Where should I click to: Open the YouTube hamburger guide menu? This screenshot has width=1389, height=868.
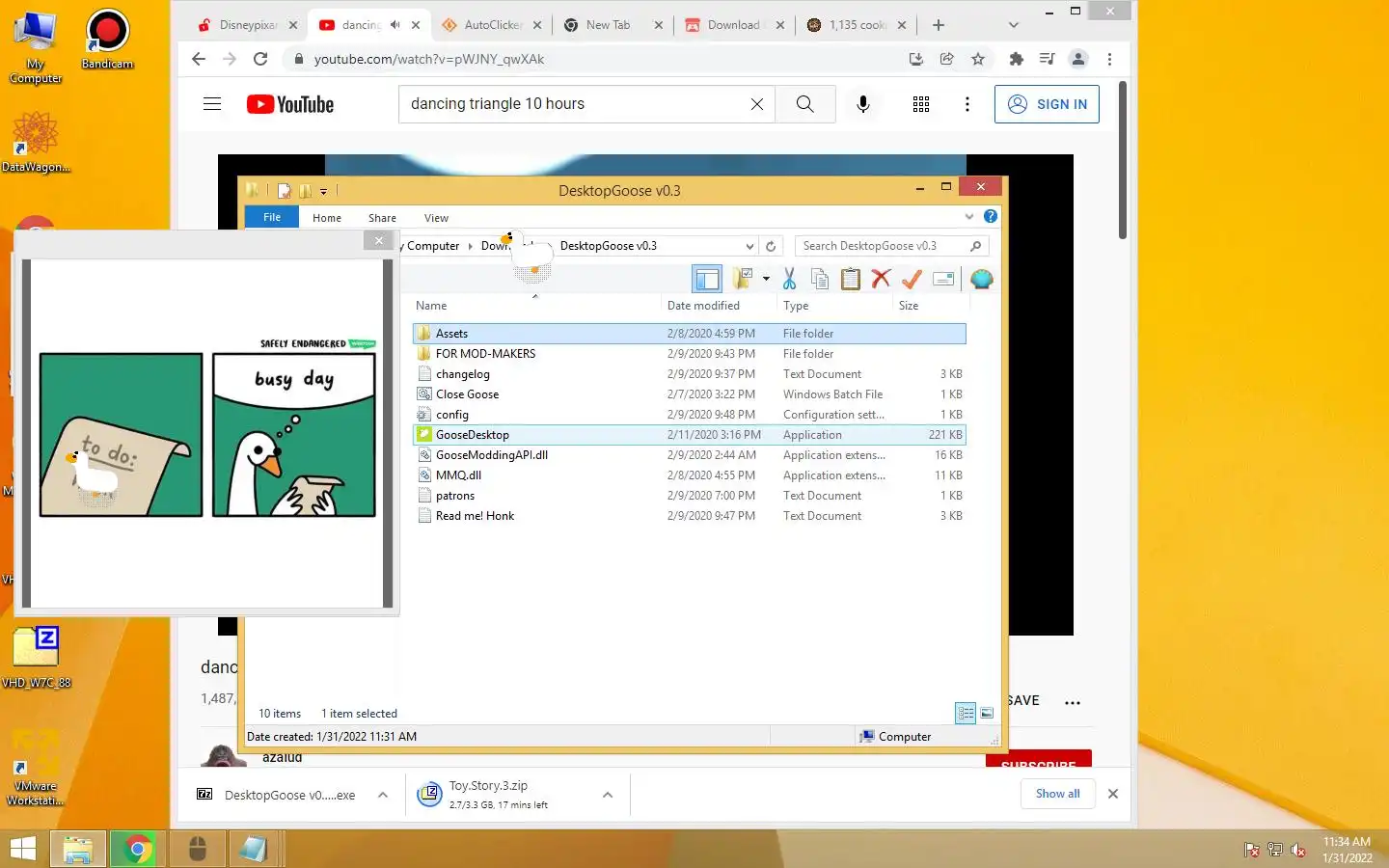click(212, 104)
